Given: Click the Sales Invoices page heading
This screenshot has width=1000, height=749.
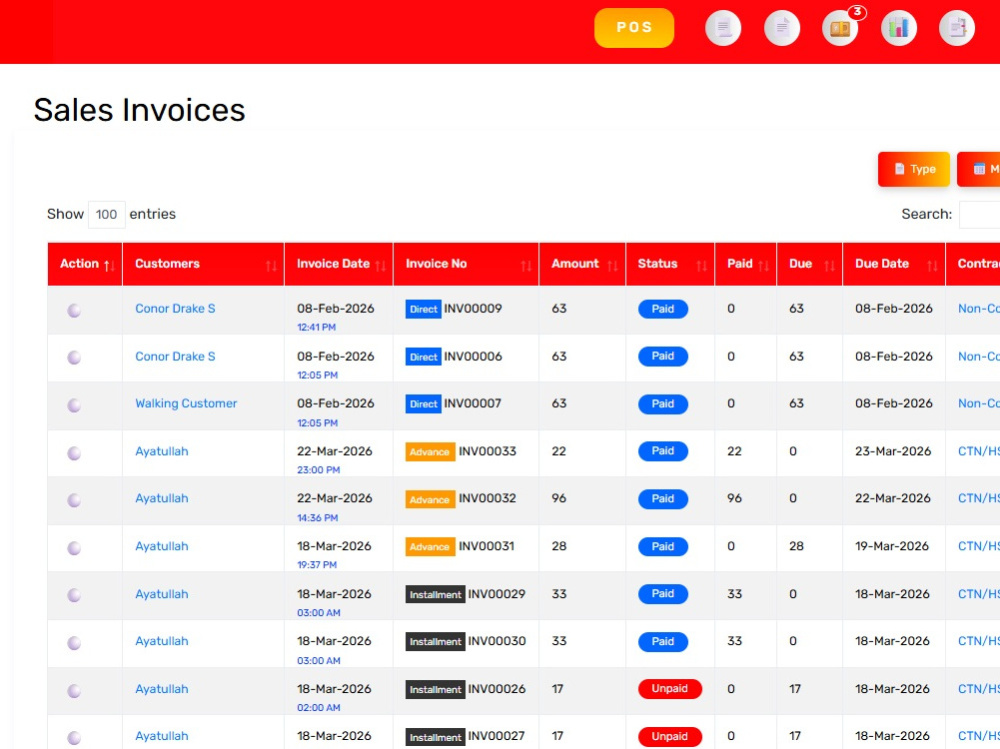Looking at the screenshot, I should point(139,110).
